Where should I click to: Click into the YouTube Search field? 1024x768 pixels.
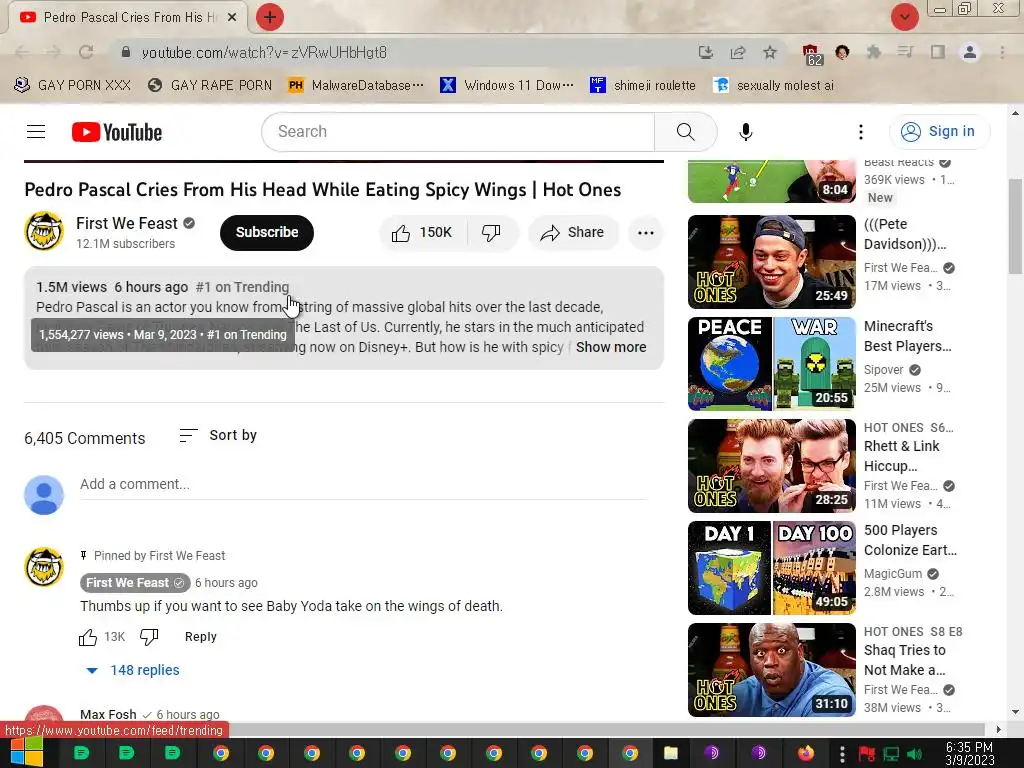457,132
